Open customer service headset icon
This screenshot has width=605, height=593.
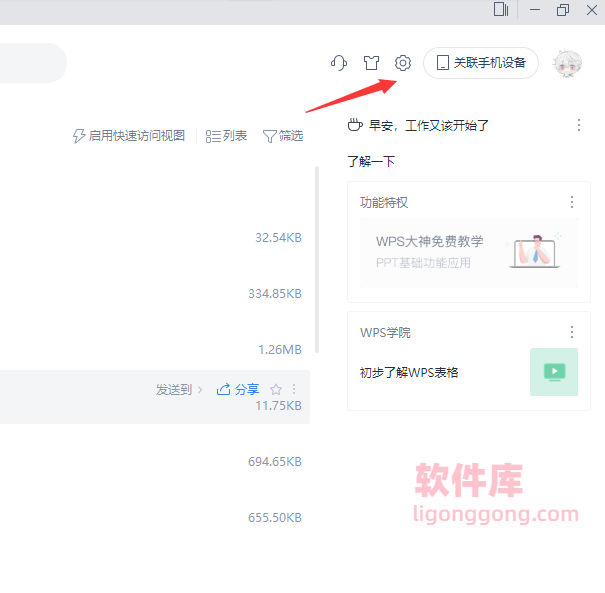coord(339,63)
